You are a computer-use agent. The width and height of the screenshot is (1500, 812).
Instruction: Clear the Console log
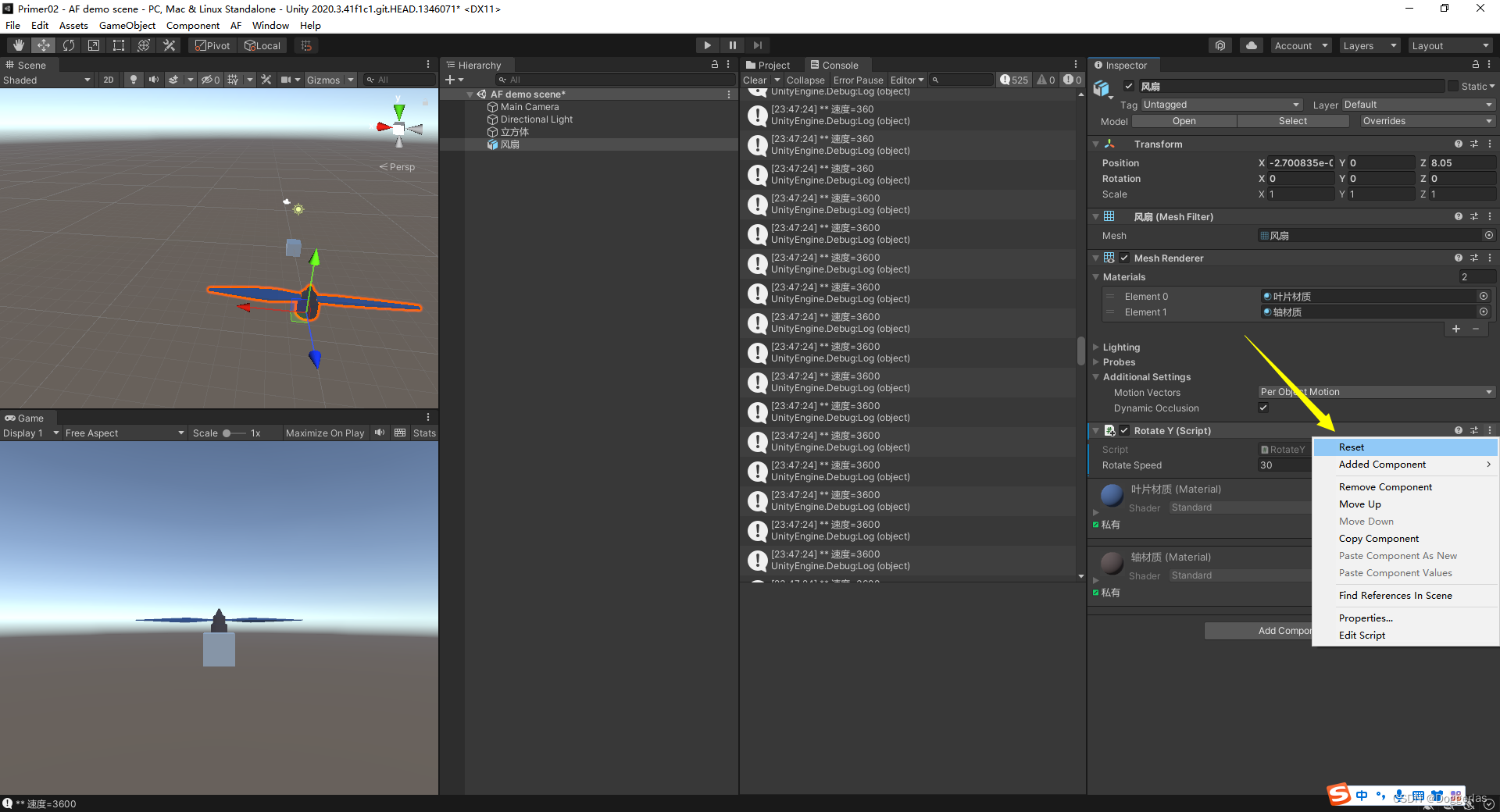coord(755,80)
